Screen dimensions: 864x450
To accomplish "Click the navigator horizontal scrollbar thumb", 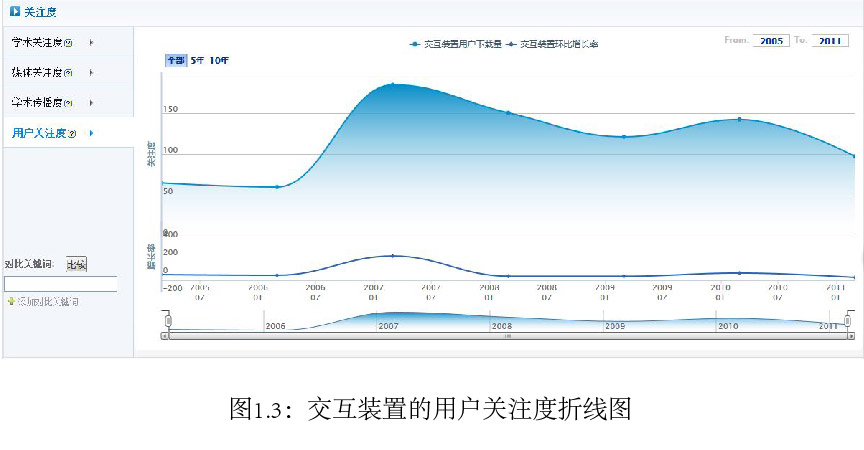I will click(508, 336).
